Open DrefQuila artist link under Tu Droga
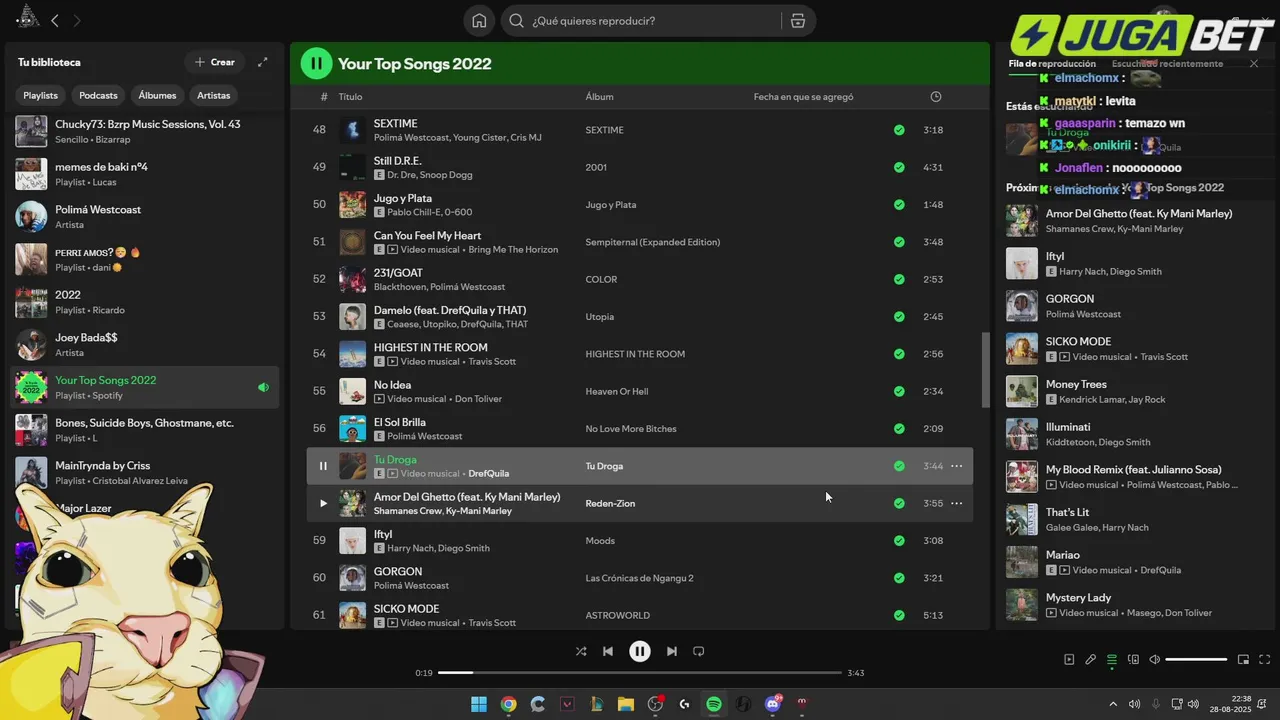The image size is (1280, 720). pyautogui.click(x=489, y=474)
